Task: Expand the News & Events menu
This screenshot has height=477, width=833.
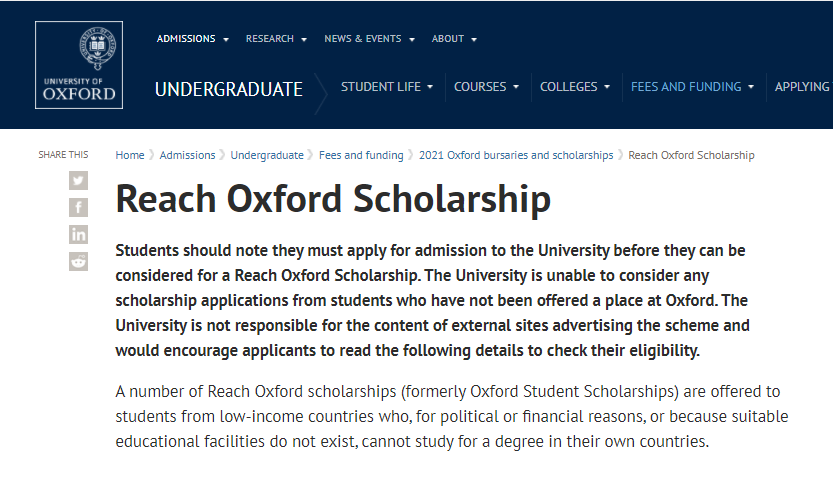Action: tap(369, 39)
